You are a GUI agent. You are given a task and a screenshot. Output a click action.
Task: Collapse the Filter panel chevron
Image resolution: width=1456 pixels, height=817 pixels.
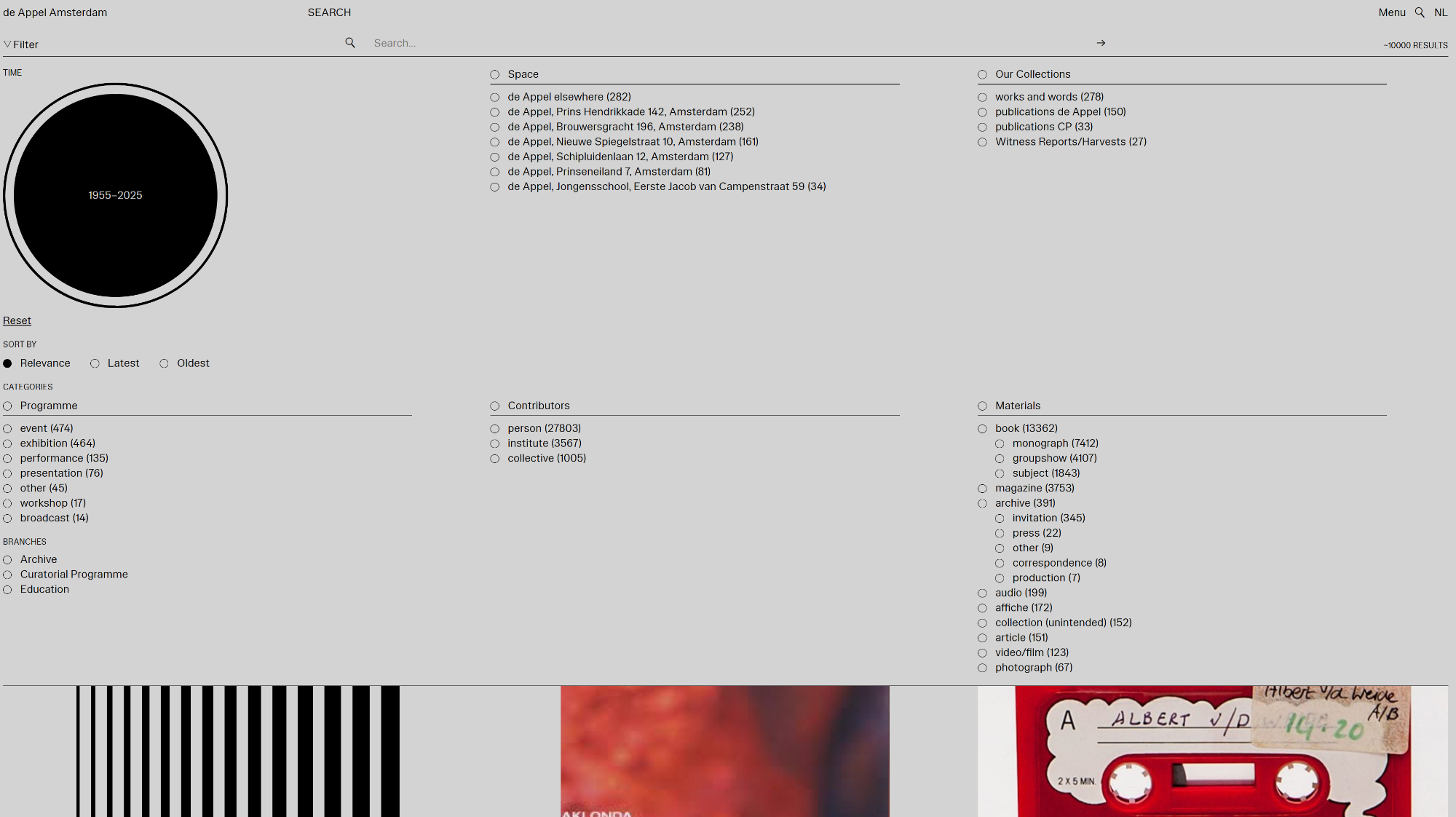point(7,44)
